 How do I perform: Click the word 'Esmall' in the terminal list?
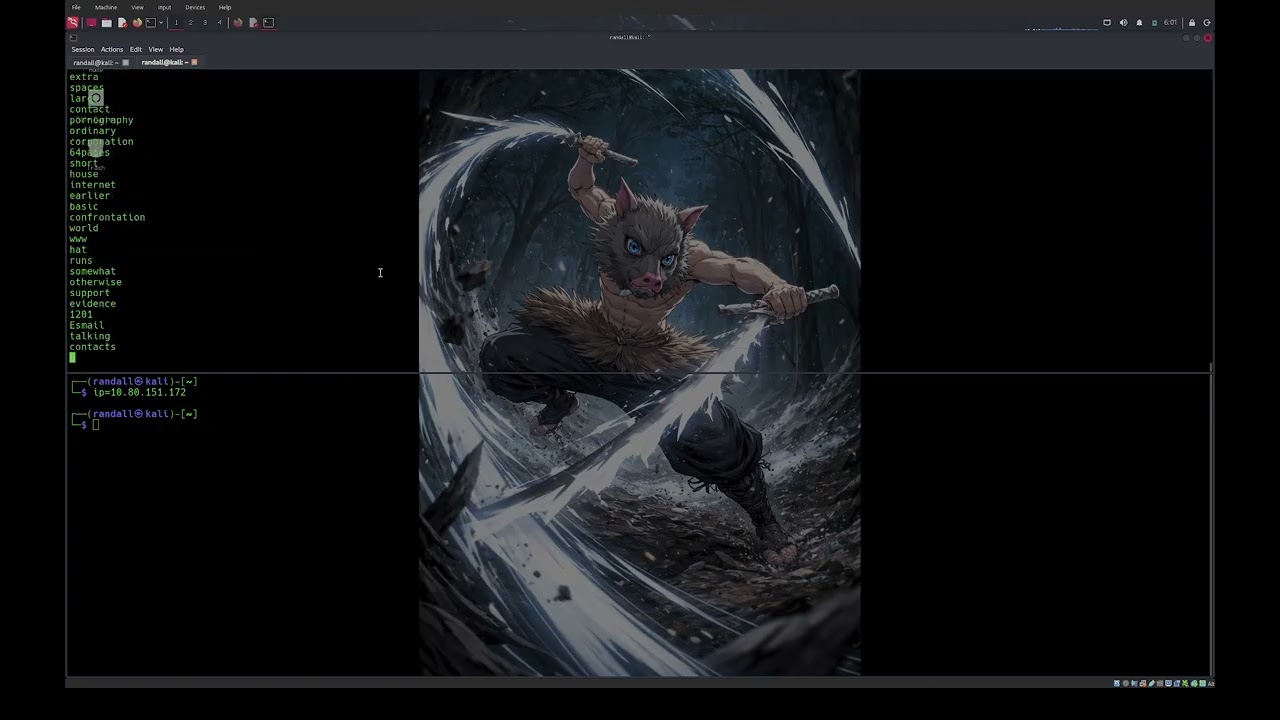pos(87,325)
